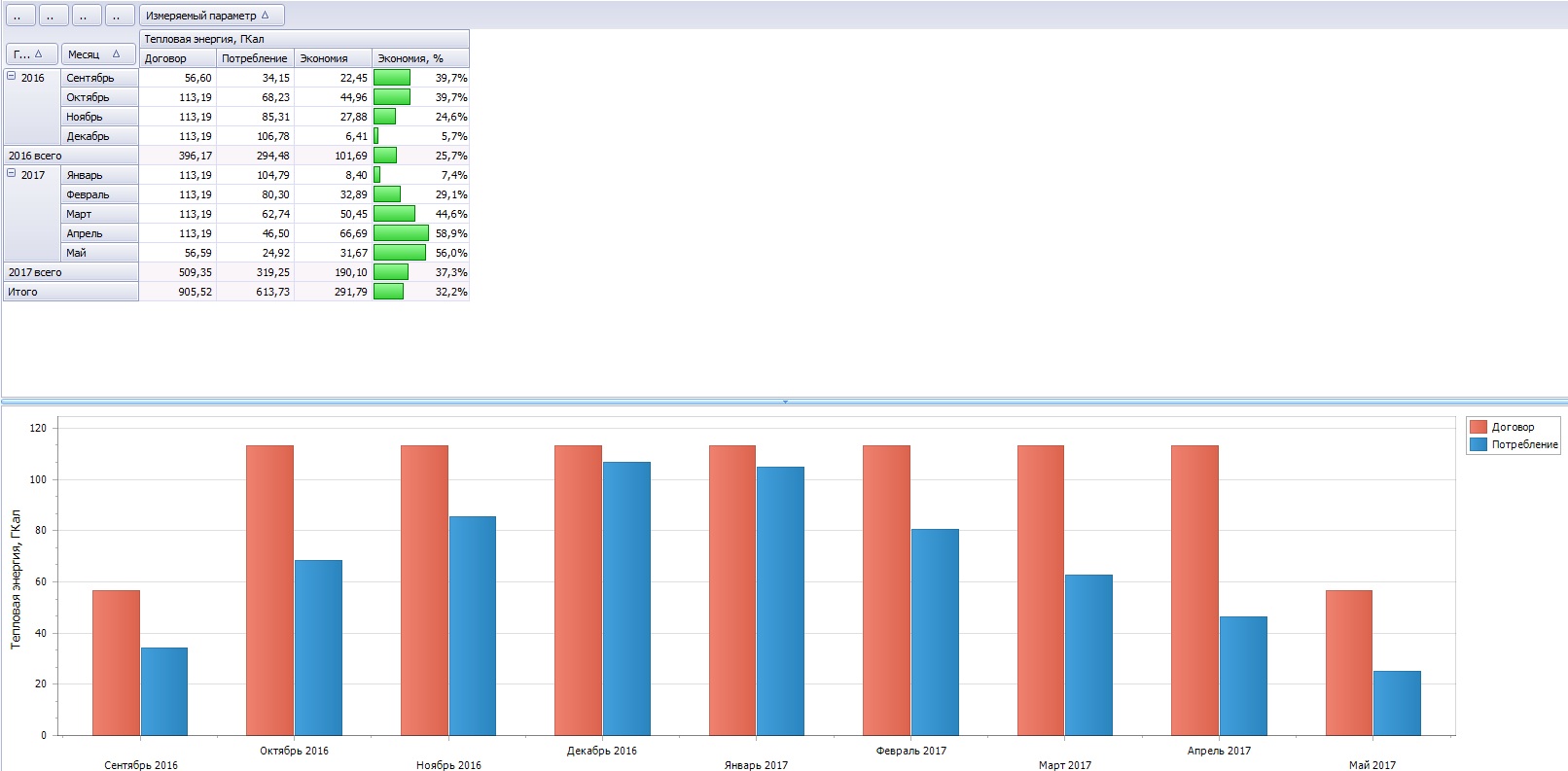Click the red Май 2017 contract bar
1568x771 pixels.
pyautogui.click(x=1348, y=662)
